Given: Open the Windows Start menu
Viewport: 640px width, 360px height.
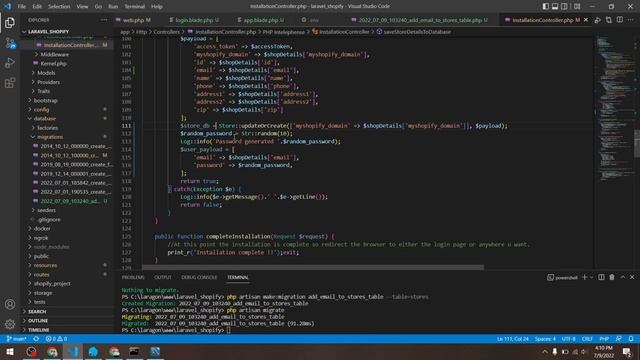Looking at the screenshot, I should click(10, 351).
